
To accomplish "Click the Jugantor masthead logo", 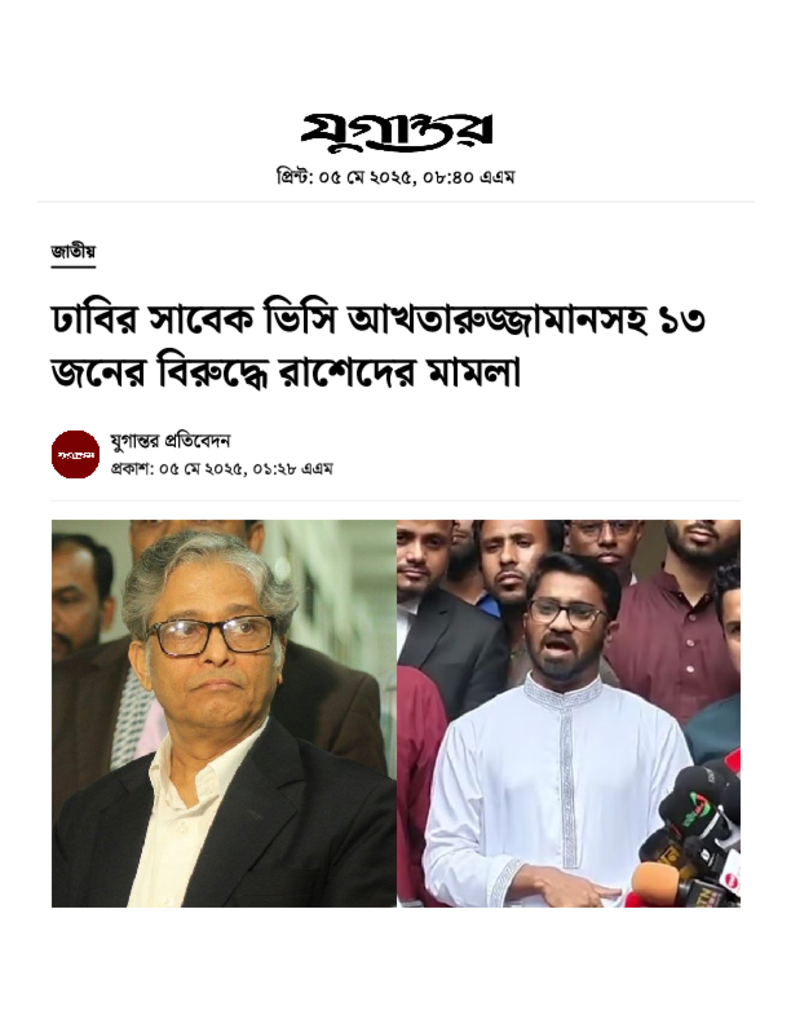I will point(396,131).
